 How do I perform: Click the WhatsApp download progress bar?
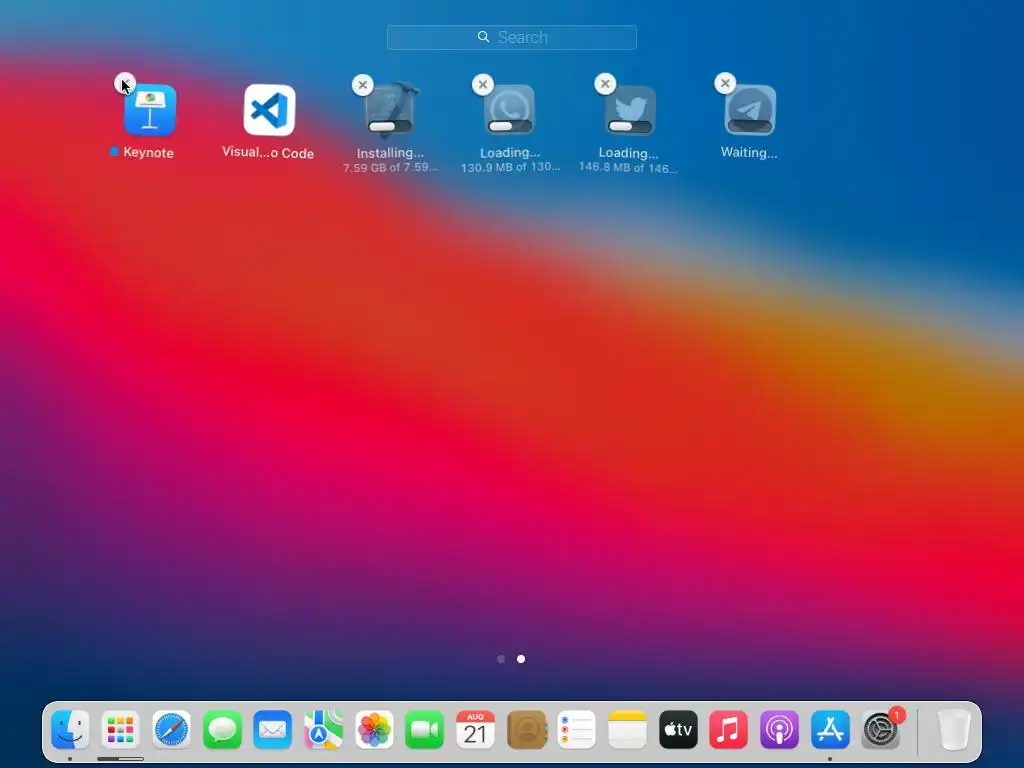(510, 126)
